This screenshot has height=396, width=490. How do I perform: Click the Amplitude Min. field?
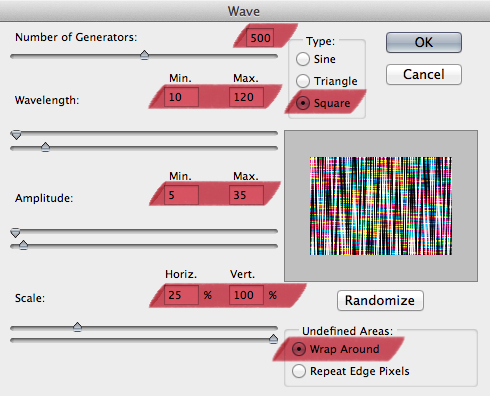point(181,195)
